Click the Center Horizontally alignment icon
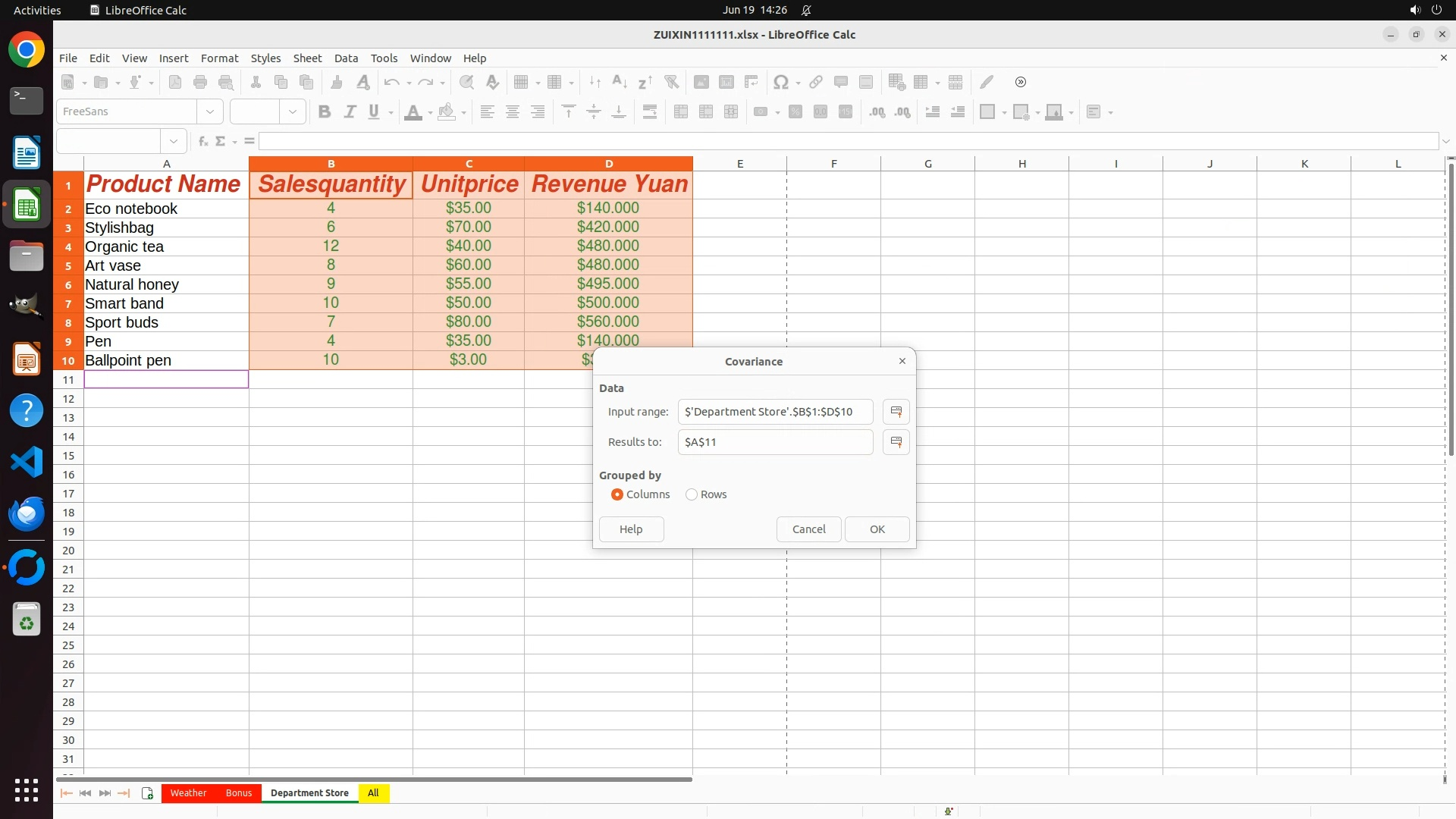Viewport: 1456px width, 819px height. point(513,112)
